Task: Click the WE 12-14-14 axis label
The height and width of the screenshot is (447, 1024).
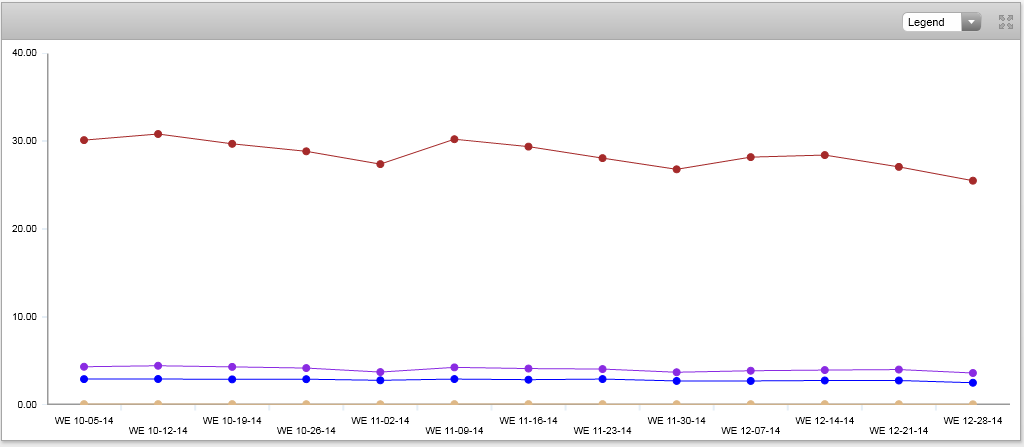Action: coord(825,421)
